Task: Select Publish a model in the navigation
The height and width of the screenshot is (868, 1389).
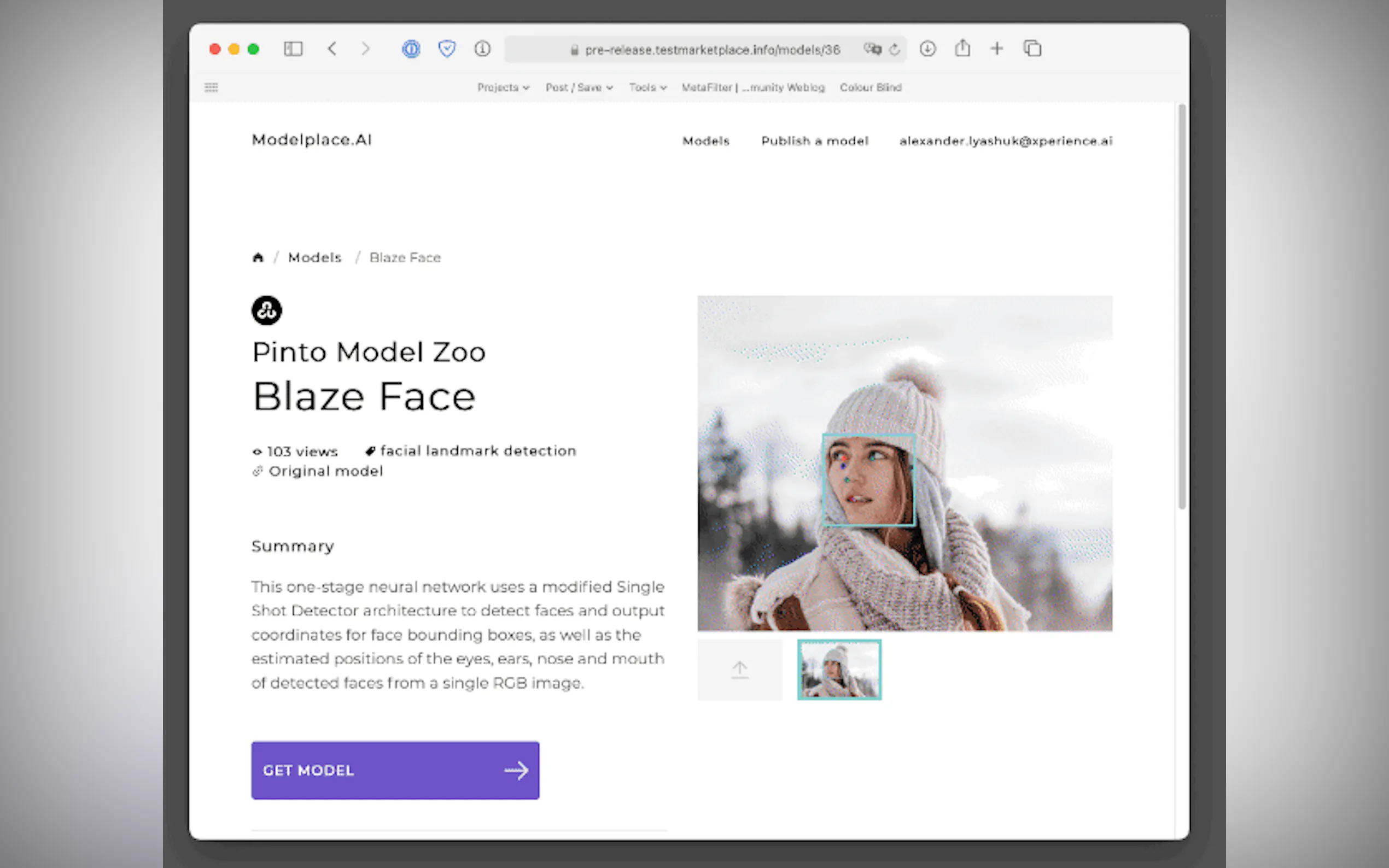Action: coord(815,140)
